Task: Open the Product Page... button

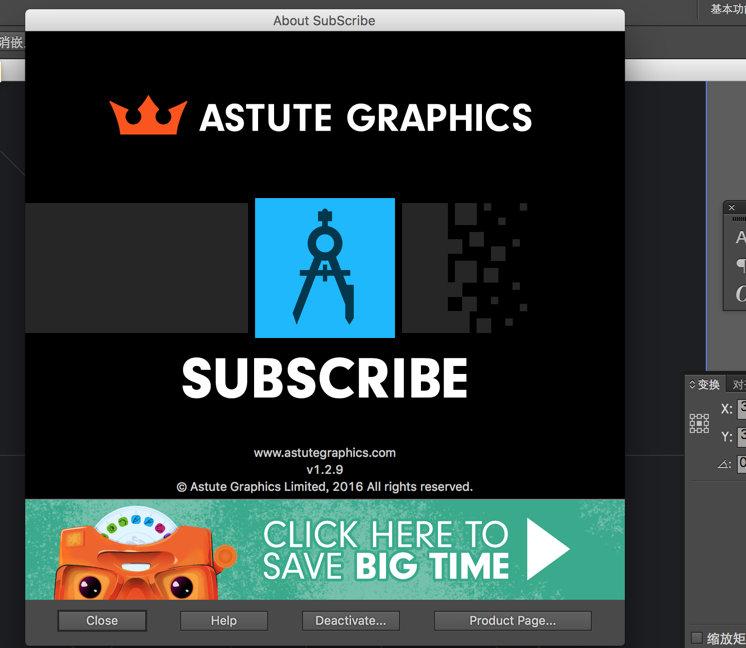Action: pyautogui.click(x=512, y=621)
